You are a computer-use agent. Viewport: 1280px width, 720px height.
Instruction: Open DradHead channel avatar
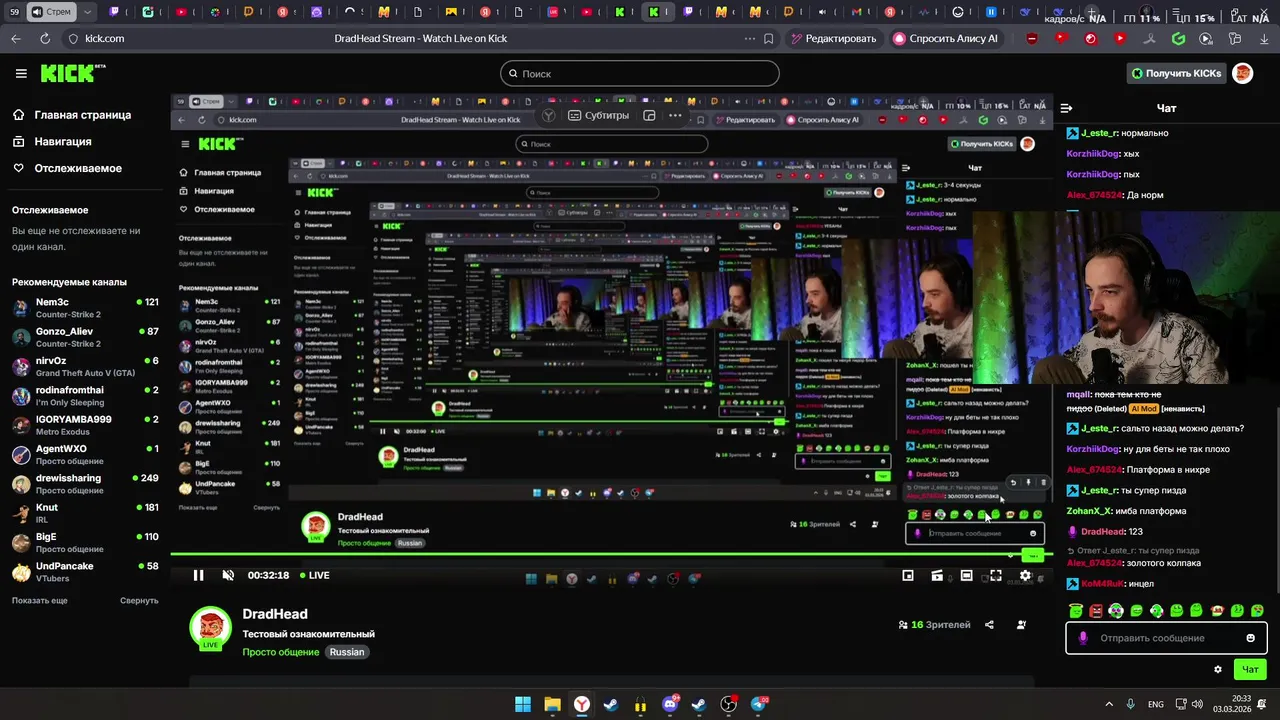[x=210, y=629]
